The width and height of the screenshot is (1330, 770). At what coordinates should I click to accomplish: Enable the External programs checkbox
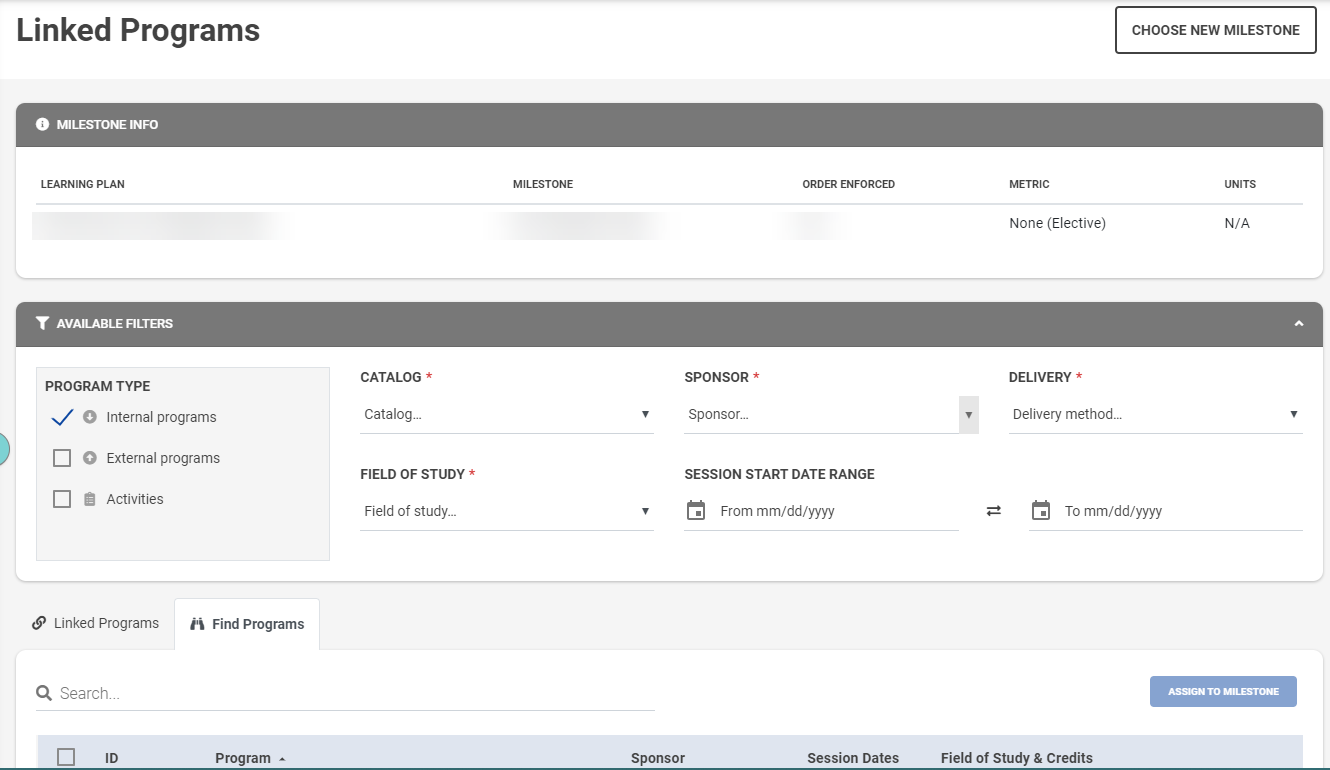(62, 458)
